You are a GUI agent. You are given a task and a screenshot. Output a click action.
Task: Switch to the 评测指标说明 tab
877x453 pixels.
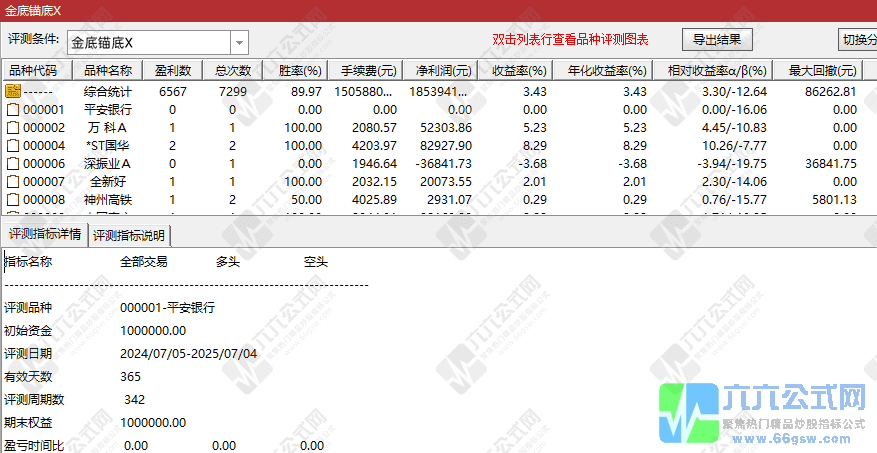point(130,236)
